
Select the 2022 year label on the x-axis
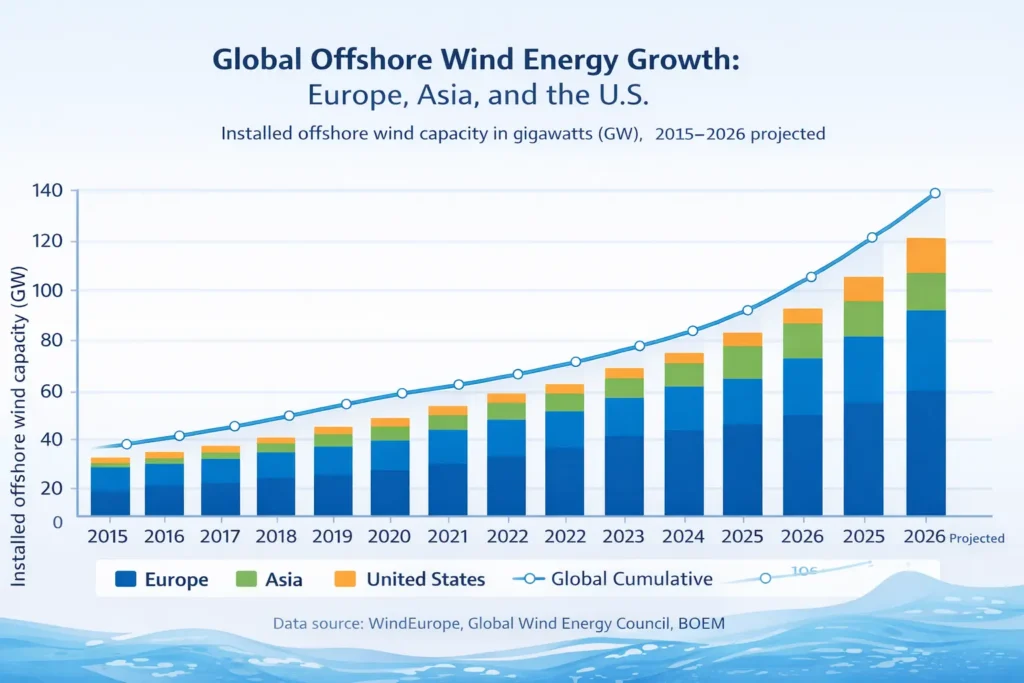click(x=506, y=535)
